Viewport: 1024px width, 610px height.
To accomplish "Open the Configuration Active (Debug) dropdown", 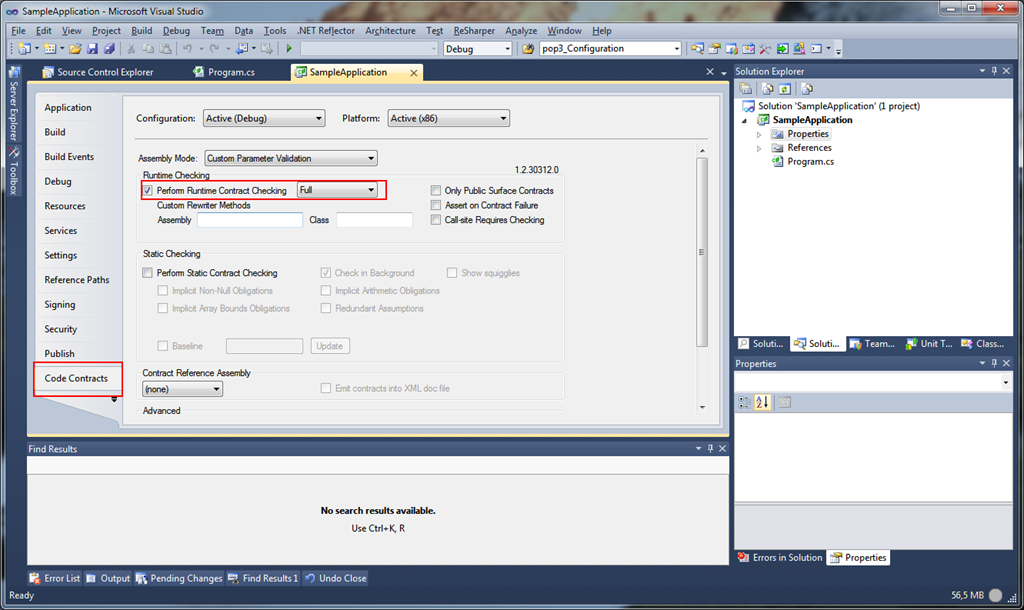I will [x=264, y=118].
